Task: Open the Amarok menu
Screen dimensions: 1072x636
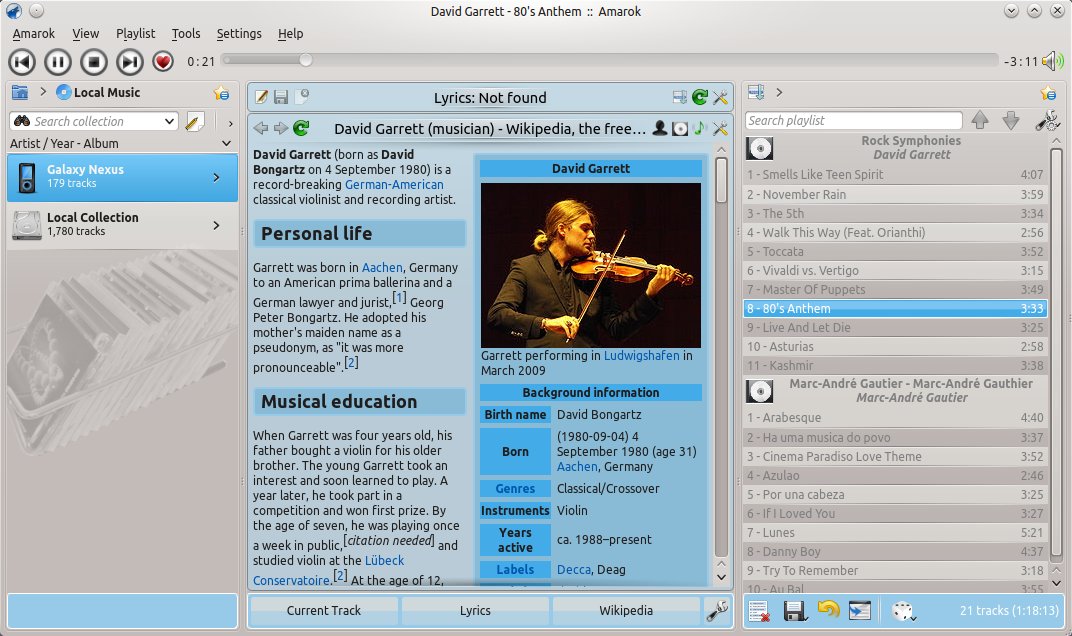Action: 34,34
